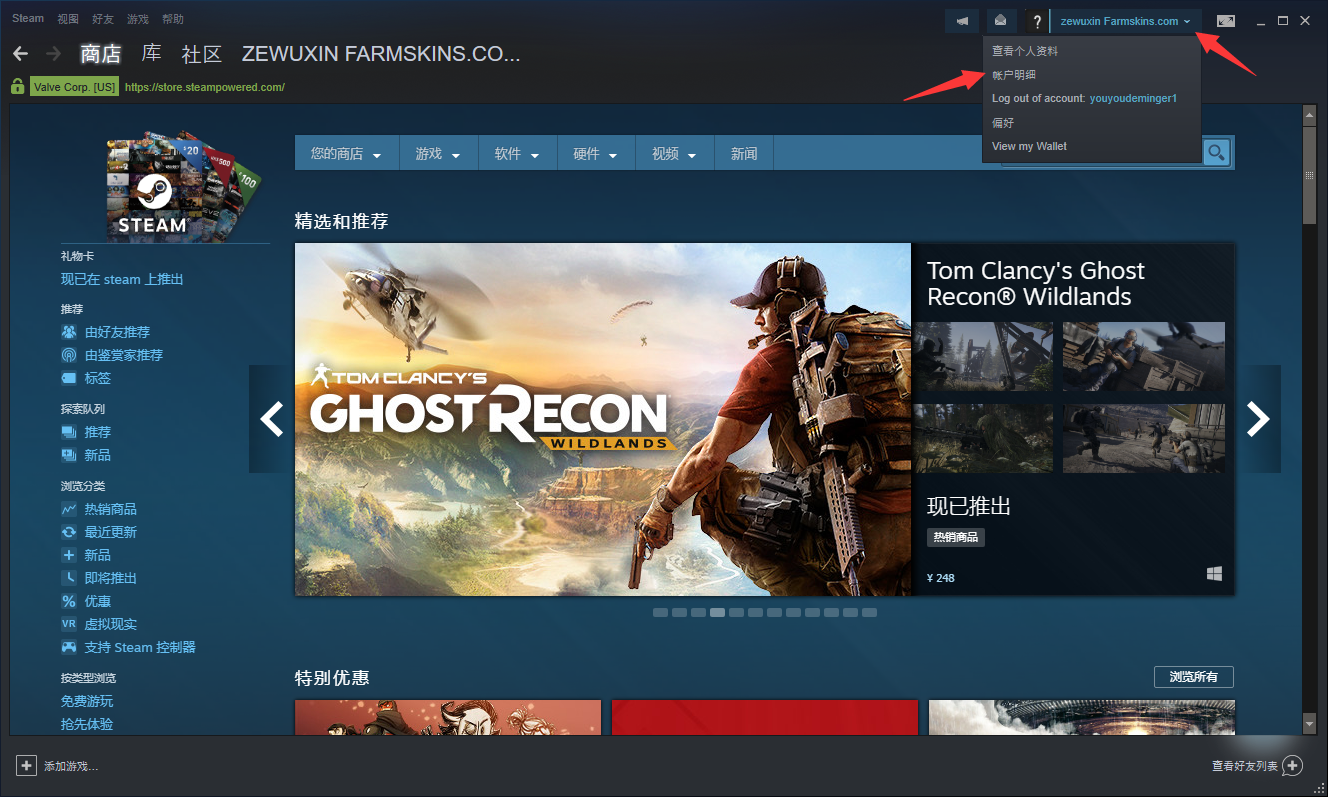This screenshot has width=1328, height=797.
Task: Open the announcements megaphone icon
Action: 962,21
